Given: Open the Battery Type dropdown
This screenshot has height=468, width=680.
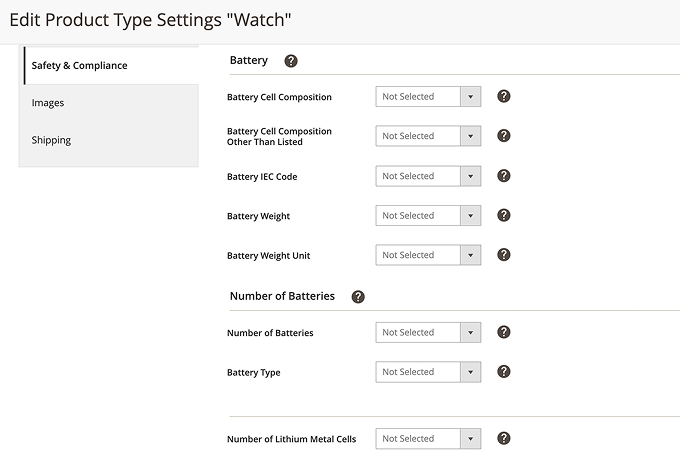Looking at the screenshot, I should [x=428, y=372].
